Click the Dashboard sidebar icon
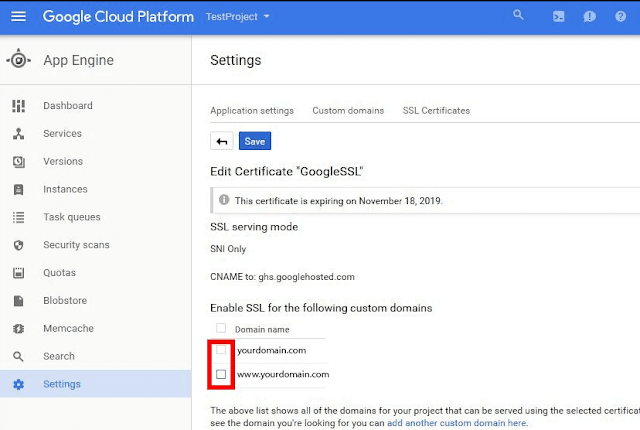 coord(18,106)
